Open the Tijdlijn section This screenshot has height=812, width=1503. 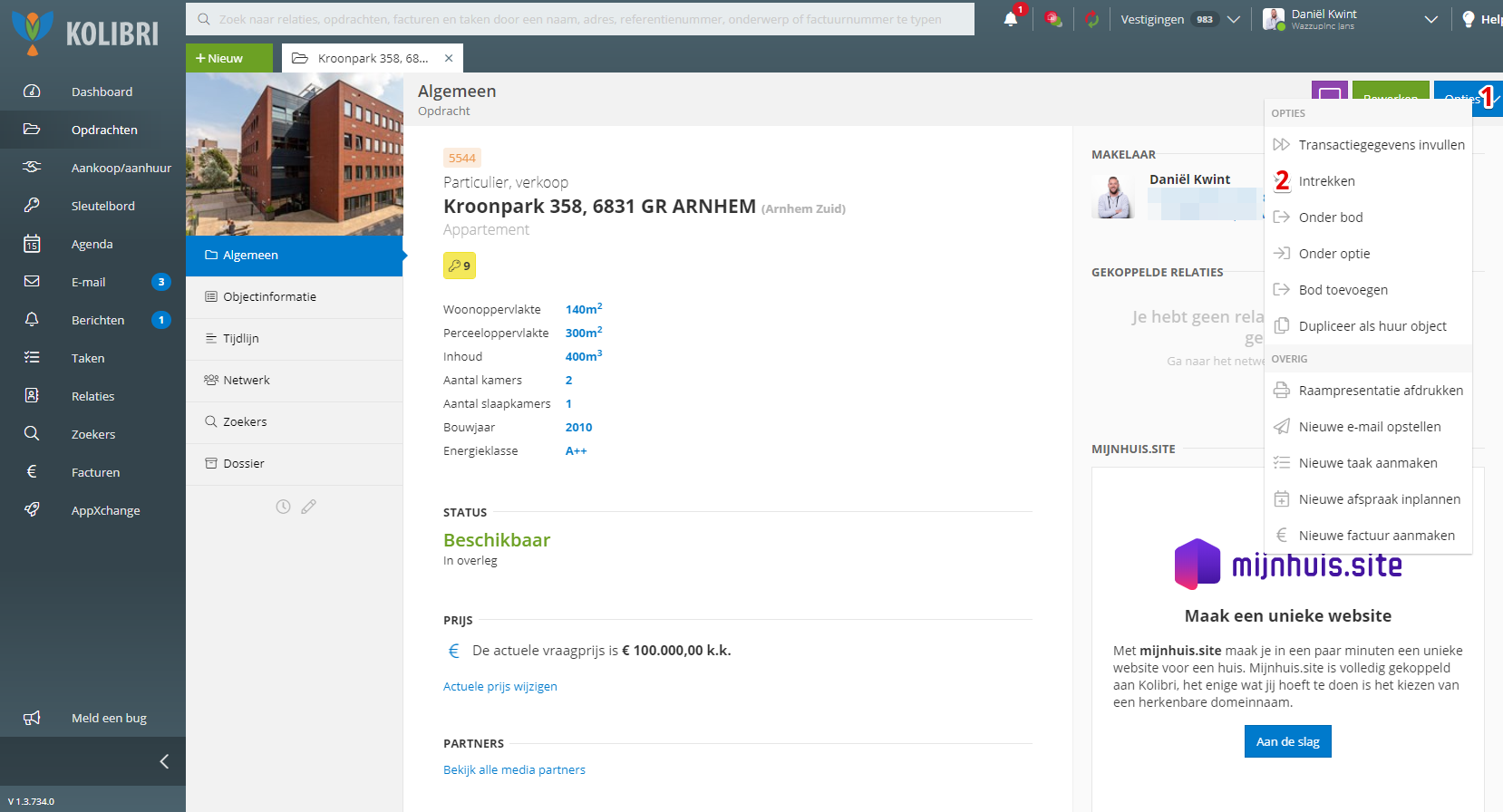click(x=295, y=339)
